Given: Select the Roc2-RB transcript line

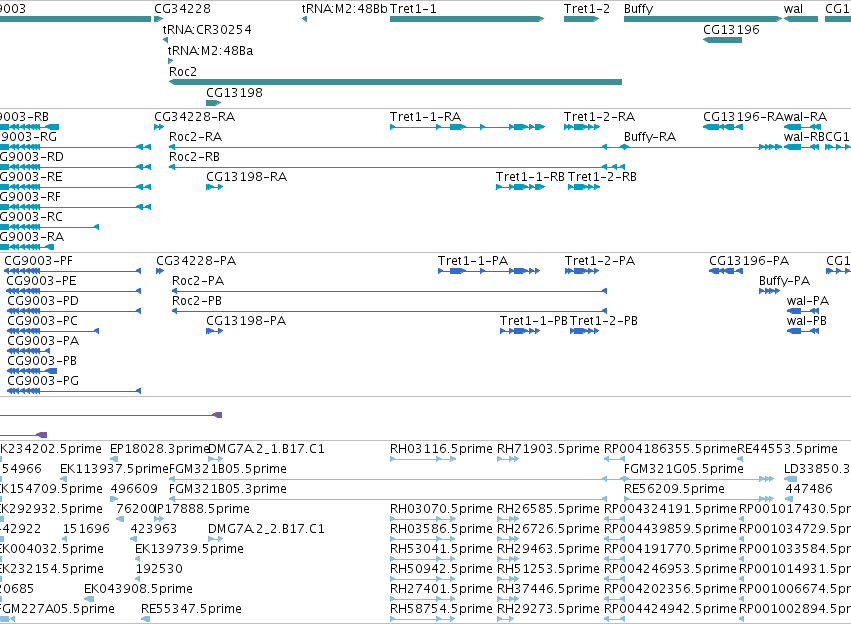Looking at the screenshot, I should coord(396,167).
